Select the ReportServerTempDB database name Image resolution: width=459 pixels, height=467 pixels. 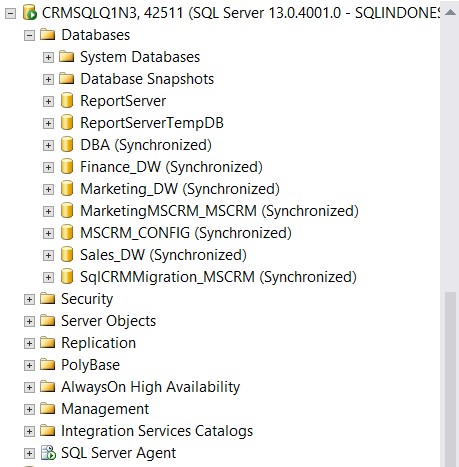[x=152, y=123]
